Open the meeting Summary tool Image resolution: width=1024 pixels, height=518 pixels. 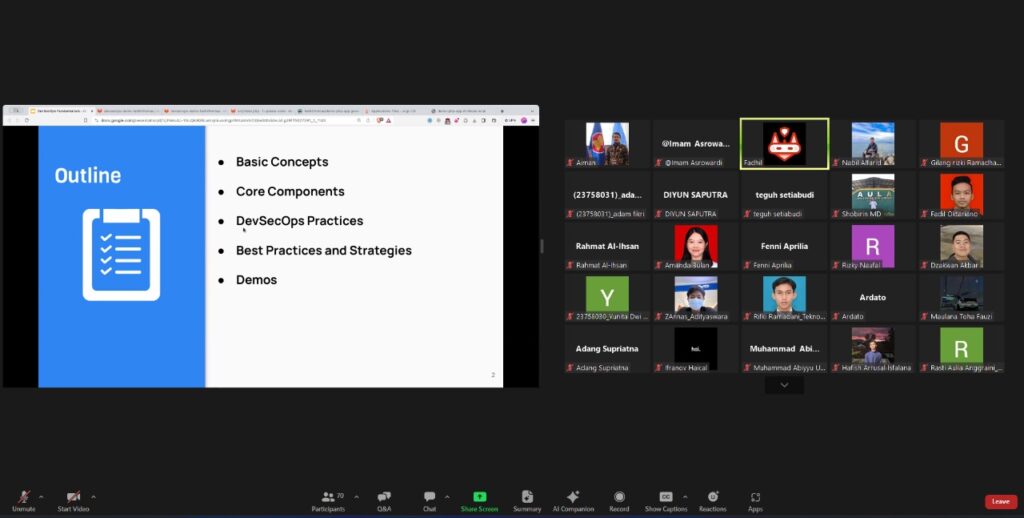coord(527,501)
